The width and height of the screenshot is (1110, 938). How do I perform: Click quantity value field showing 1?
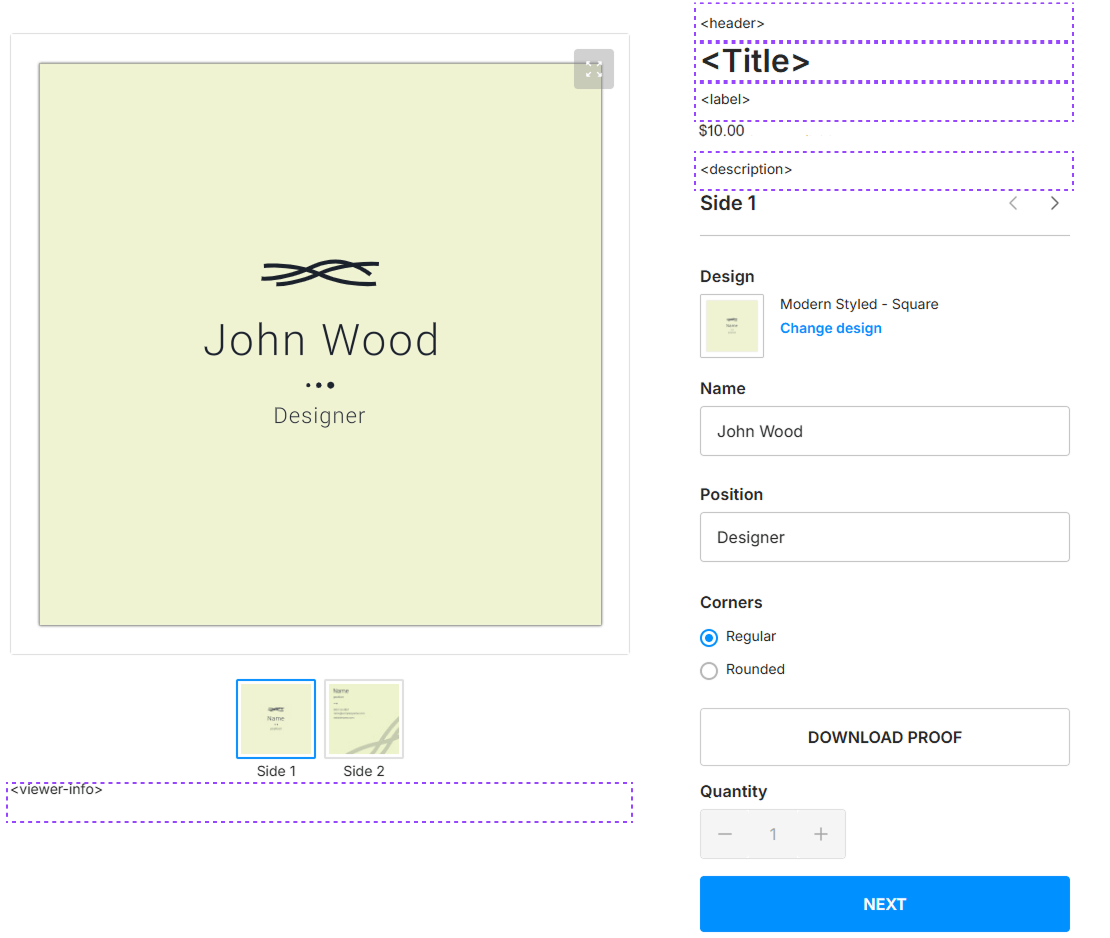(x=773, y=834)
